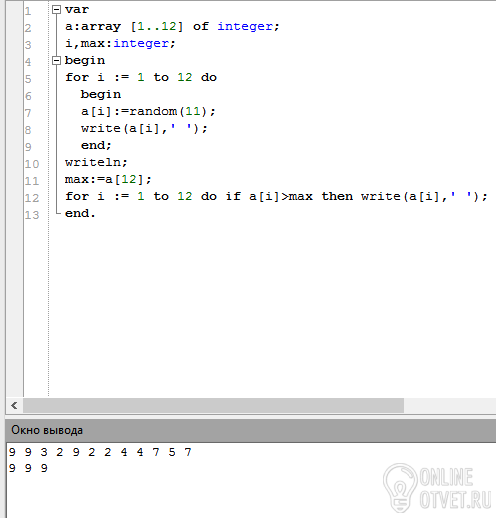Click the word array on line 2
Viewport: 496px width, 518px height.
click(101, 27)
